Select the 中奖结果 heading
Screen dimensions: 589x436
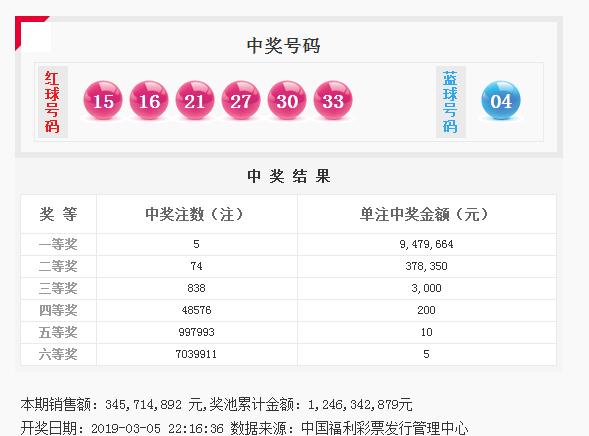tap(288, 176)
